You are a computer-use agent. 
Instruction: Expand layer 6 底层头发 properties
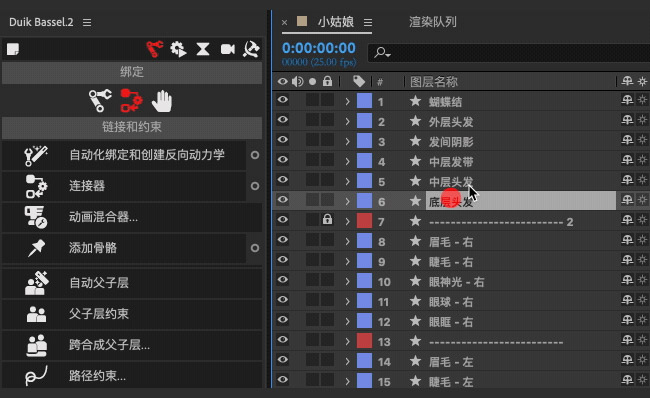click(348, 201)
